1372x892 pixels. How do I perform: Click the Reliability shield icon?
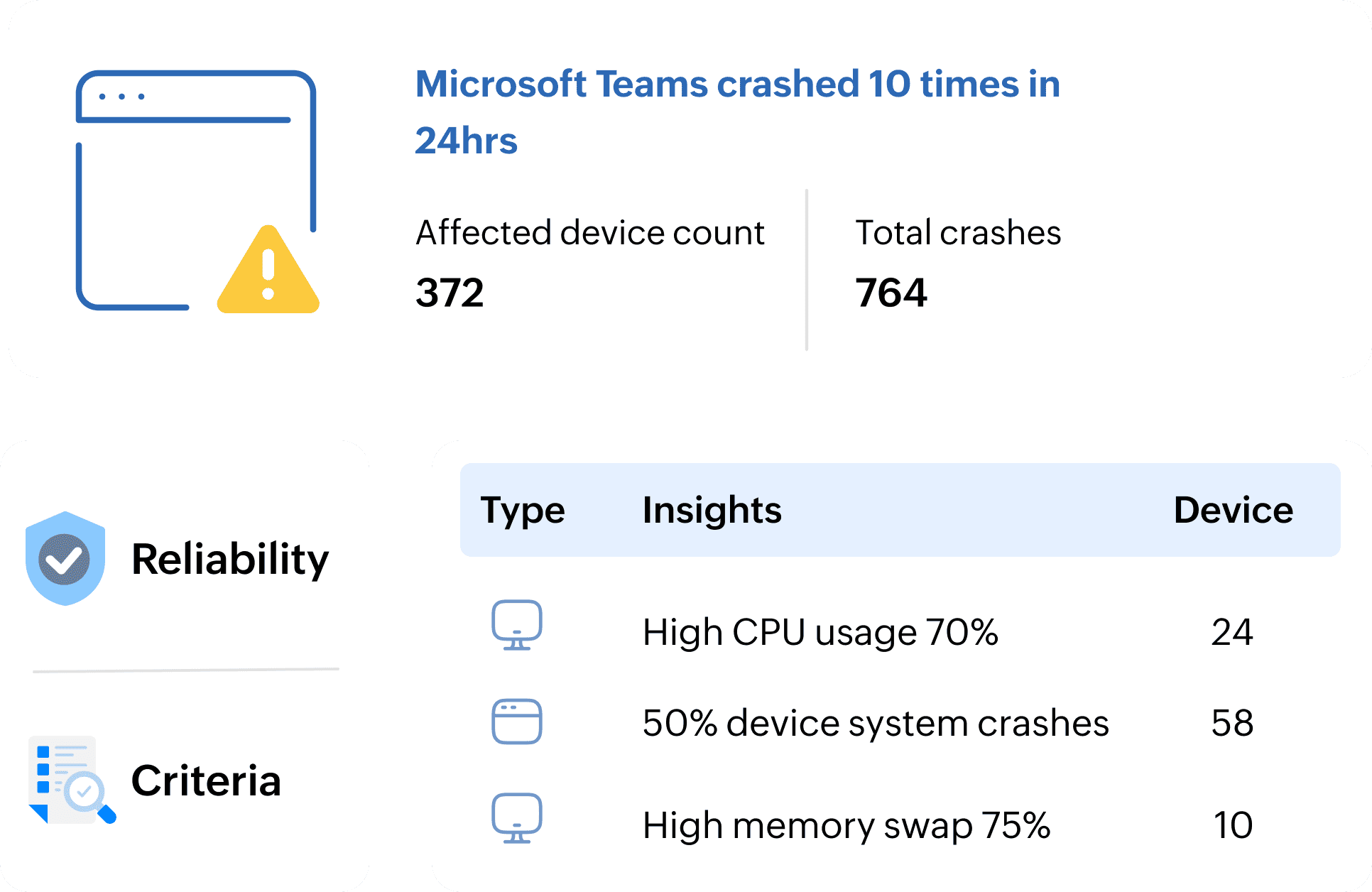click(65, 558)
